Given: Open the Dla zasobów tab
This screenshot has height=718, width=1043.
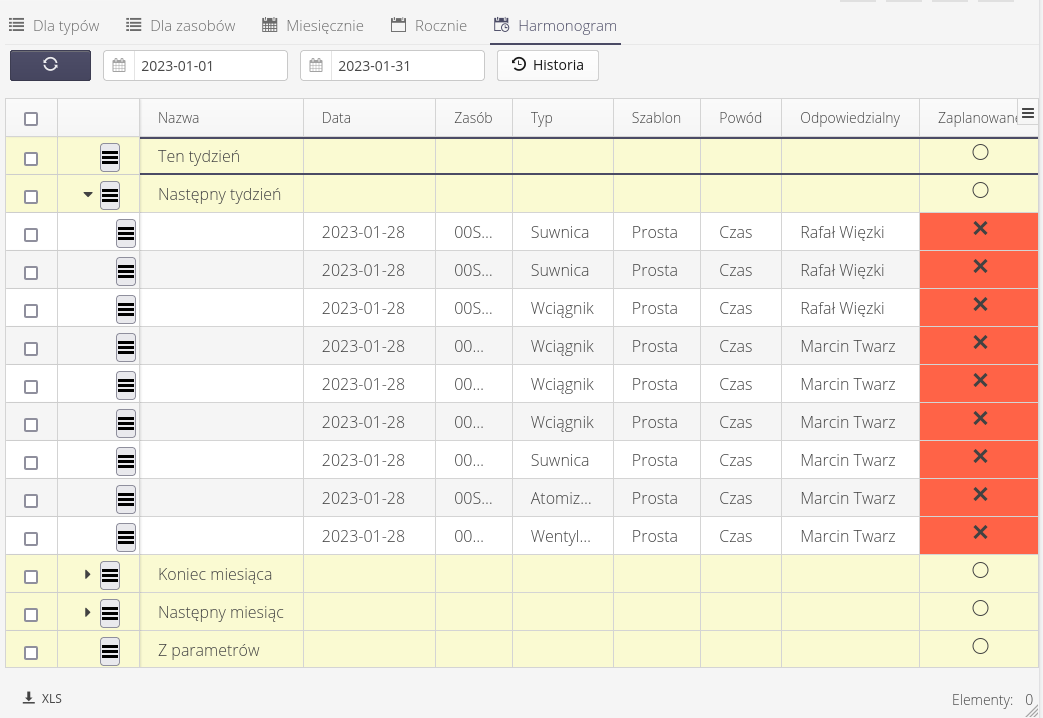Looking at the screenshot, I should (180, 26).
